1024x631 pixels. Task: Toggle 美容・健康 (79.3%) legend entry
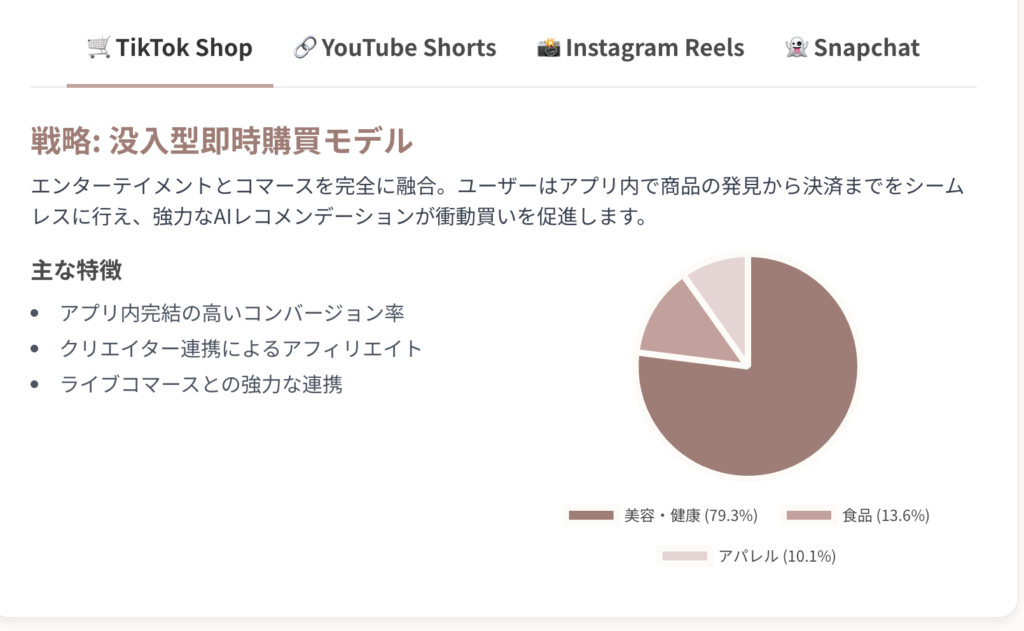[663, 515]
